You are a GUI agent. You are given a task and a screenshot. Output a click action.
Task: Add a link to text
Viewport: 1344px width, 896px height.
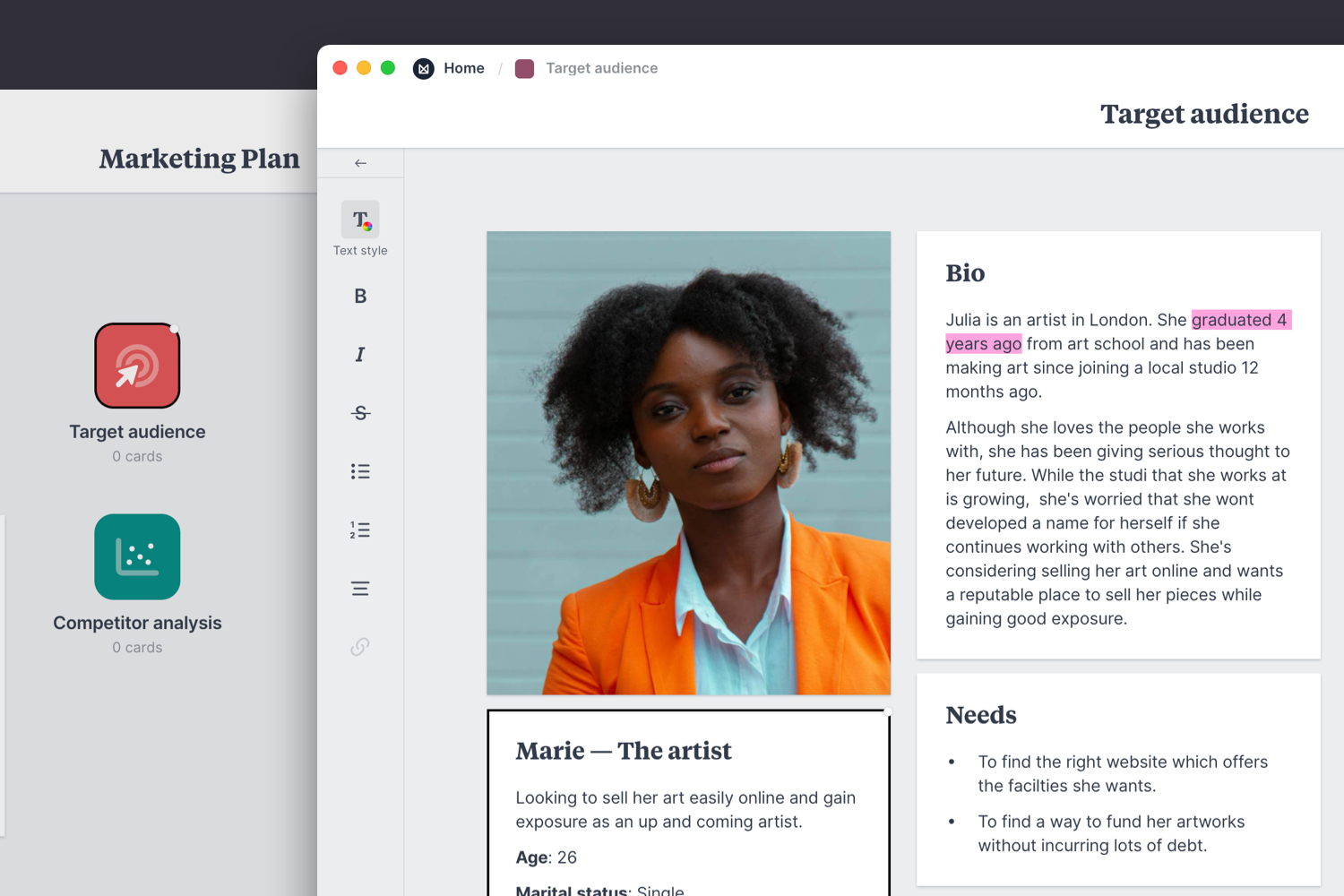tap(360, 647)
